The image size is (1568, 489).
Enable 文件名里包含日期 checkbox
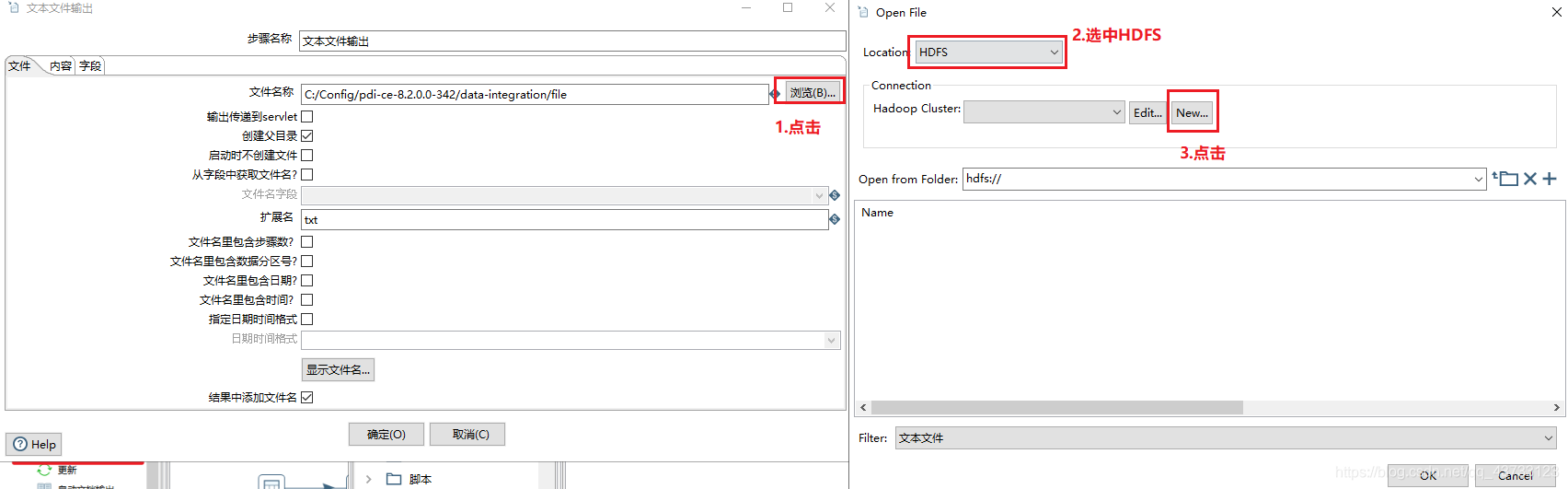(x=307, y=281)
